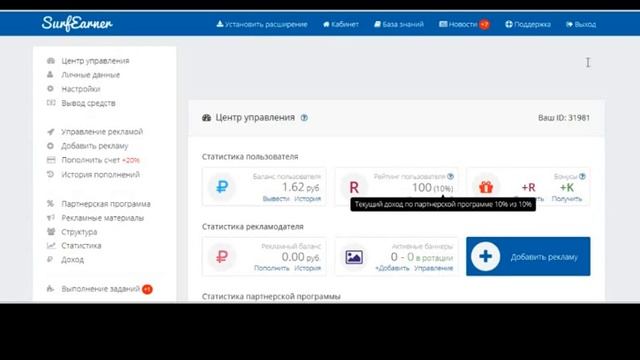640x360 pixels.
Task: Click the lifebuoy icon beside Поддержка
Action: (x=509, y=24)
